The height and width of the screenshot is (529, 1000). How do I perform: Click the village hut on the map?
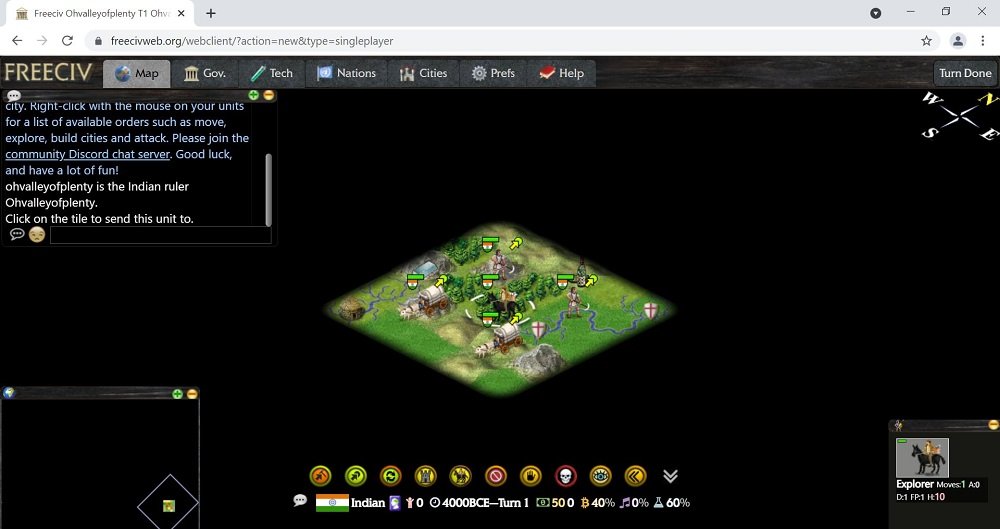(x=351, y=310)
